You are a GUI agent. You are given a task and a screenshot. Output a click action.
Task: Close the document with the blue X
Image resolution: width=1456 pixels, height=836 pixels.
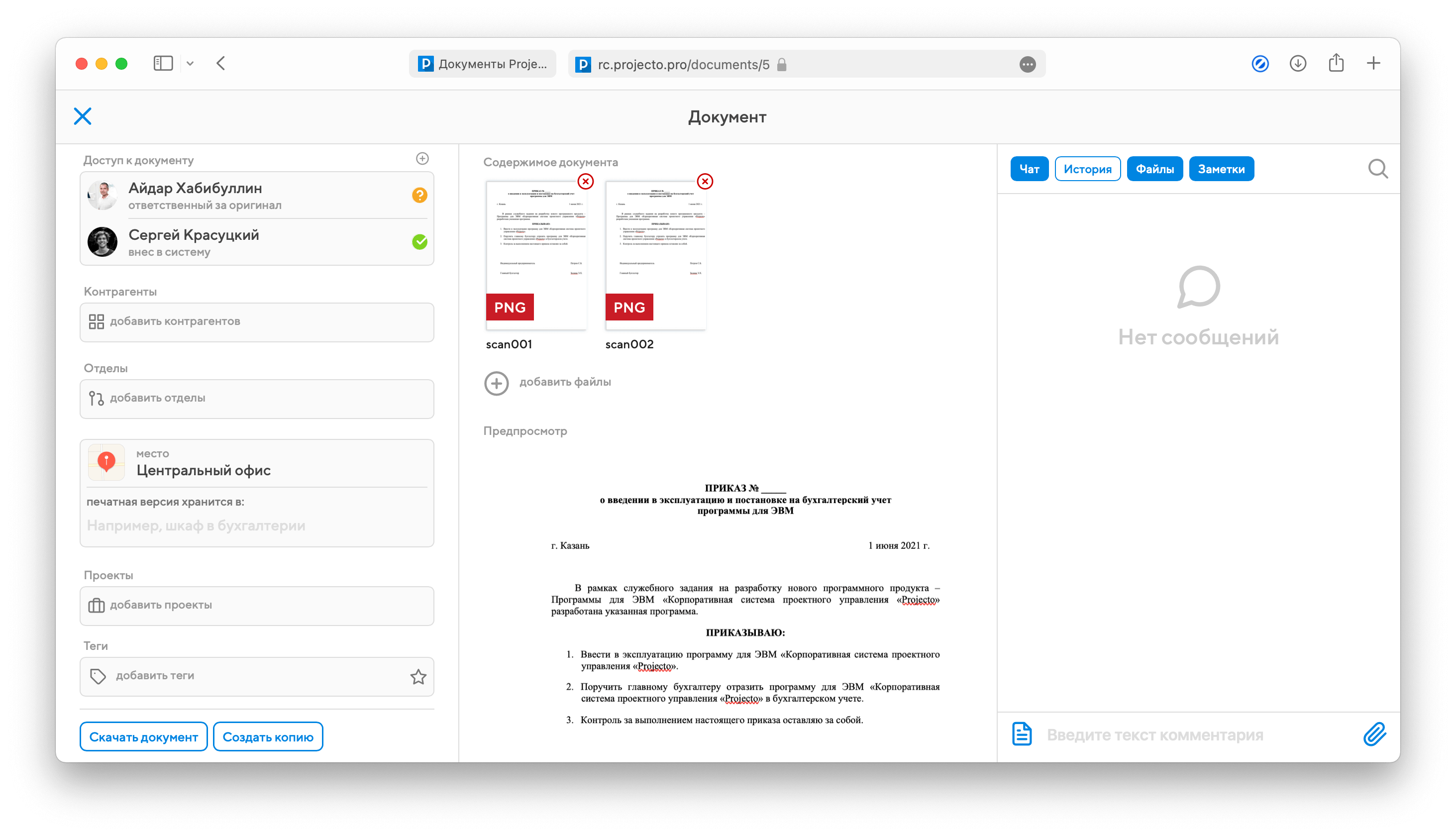click(x=83, y=116)
